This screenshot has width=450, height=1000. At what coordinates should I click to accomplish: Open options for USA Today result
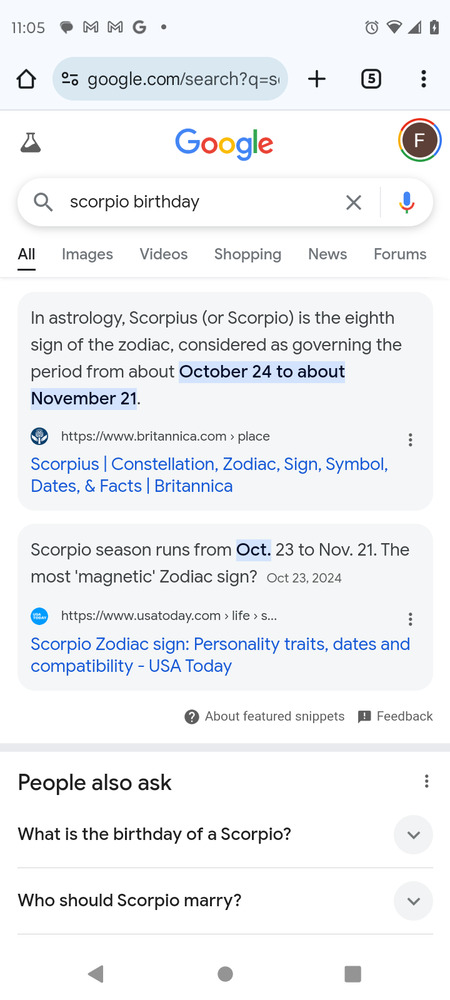click(410, 619)
